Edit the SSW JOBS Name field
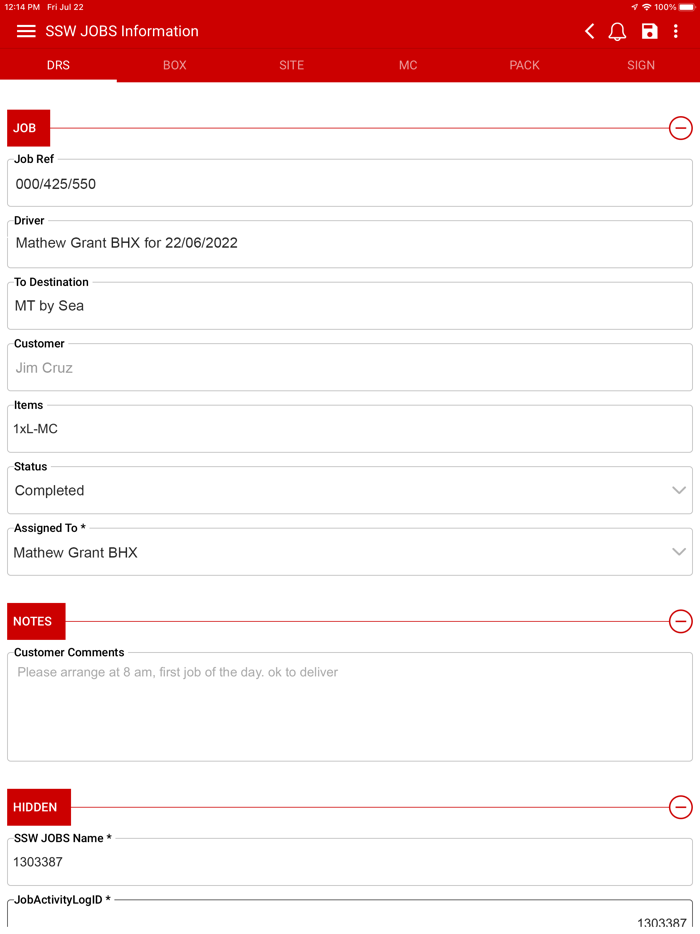The height and width of the screenshot is (934, 700). pyautogui.click(x=350, y=862)
